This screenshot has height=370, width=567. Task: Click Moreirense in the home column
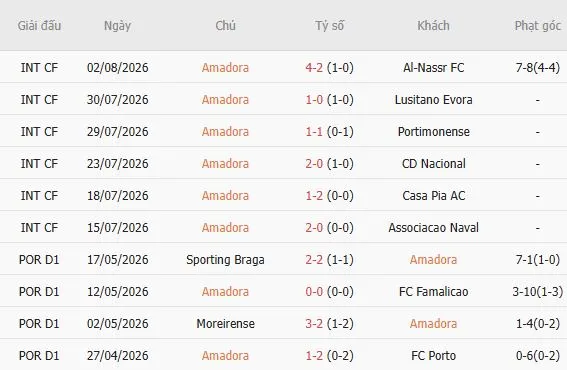(x=225, y=323)
